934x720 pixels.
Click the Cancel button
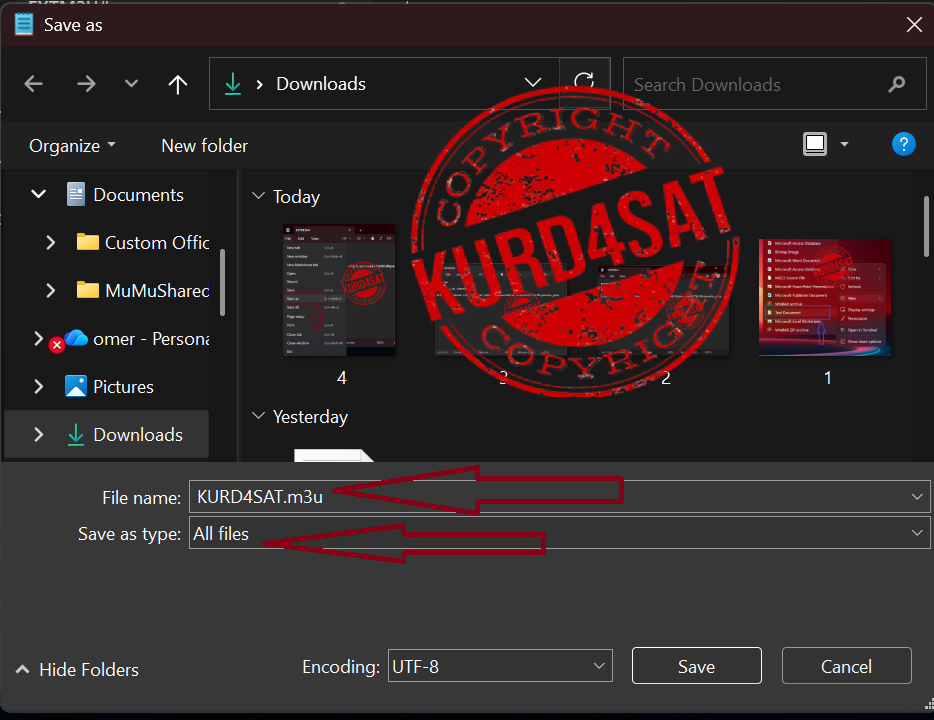(846, 666)
